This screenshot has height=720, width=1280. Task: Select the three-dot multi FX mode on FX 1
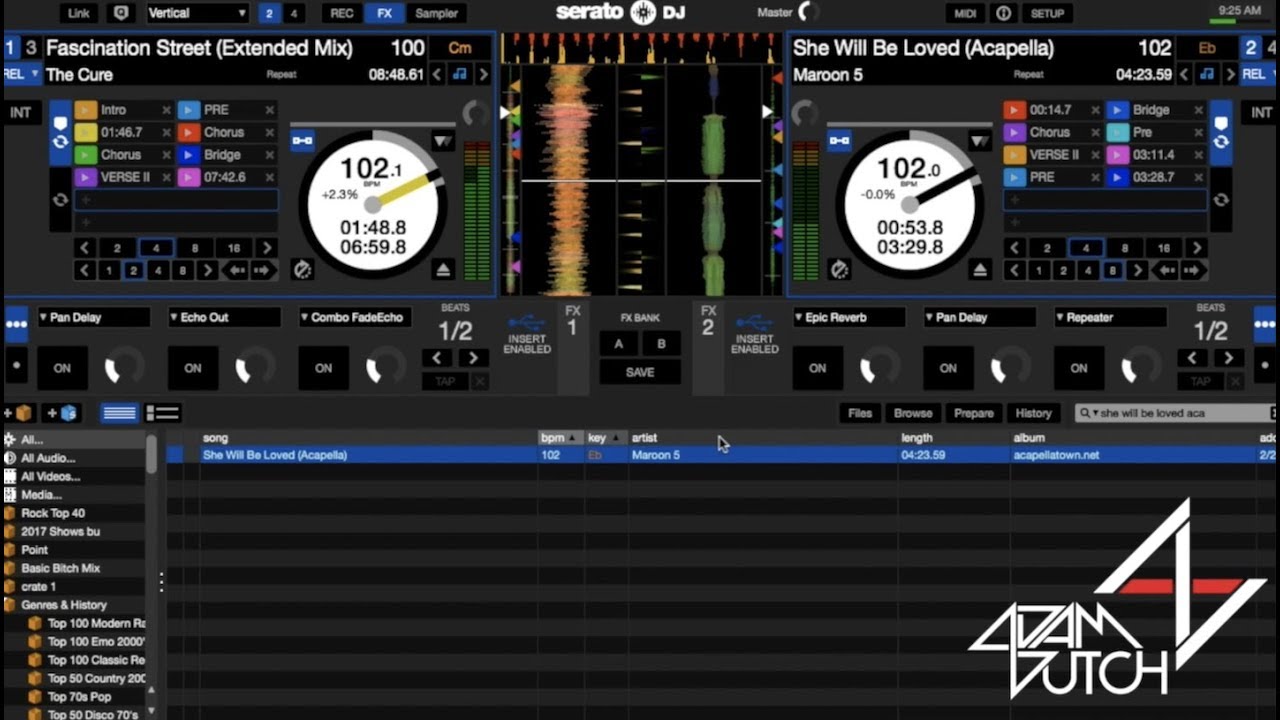[16, 324]
